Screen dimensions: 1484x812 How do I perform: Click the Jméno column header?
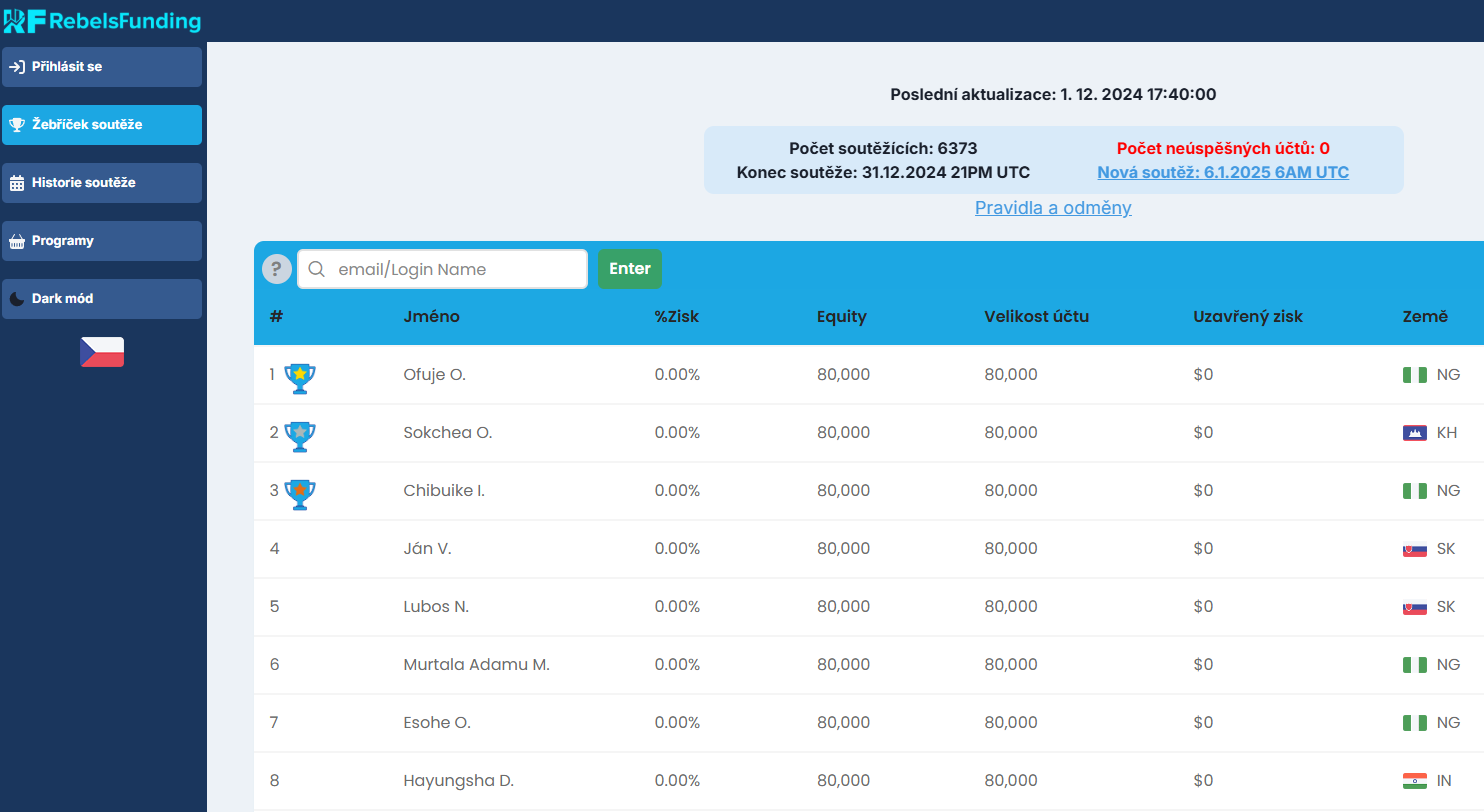tap(432, 317)
